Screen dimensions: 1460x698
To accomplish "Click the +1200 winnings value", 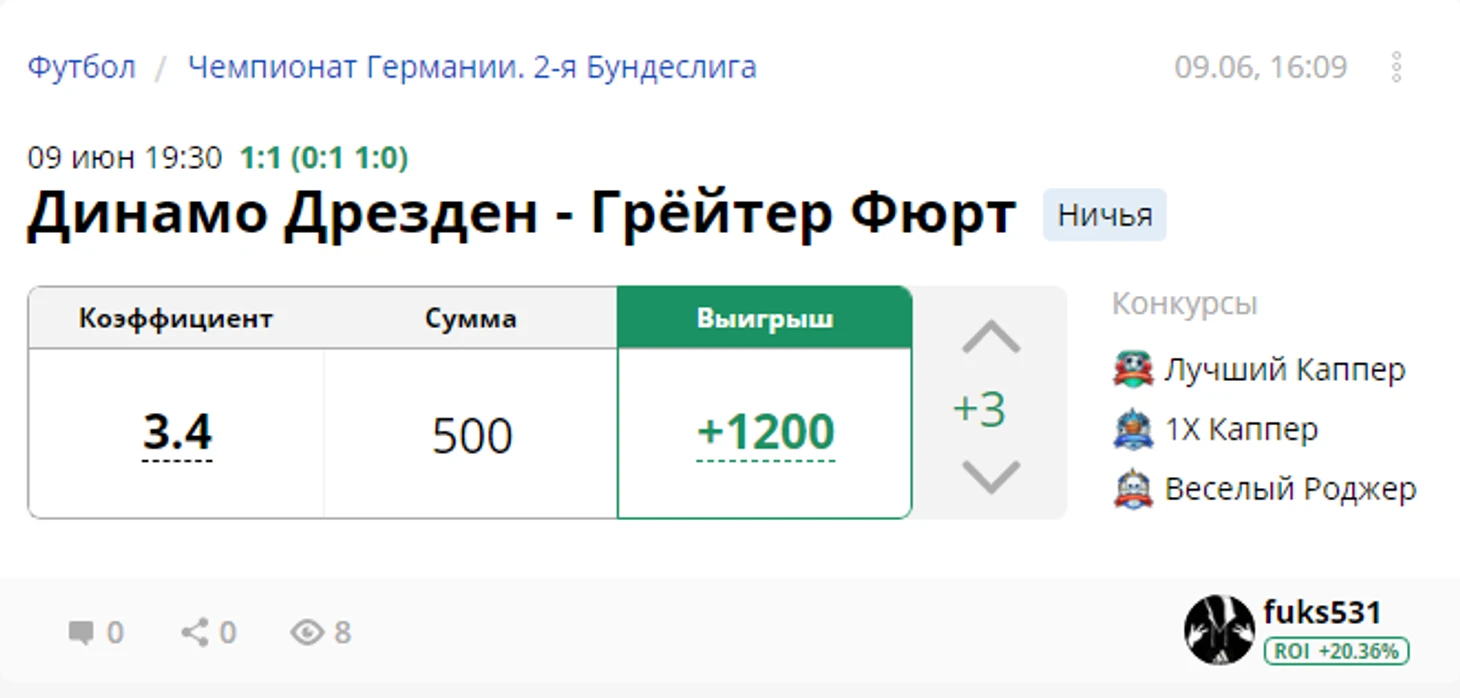I will tap(765, 432).
